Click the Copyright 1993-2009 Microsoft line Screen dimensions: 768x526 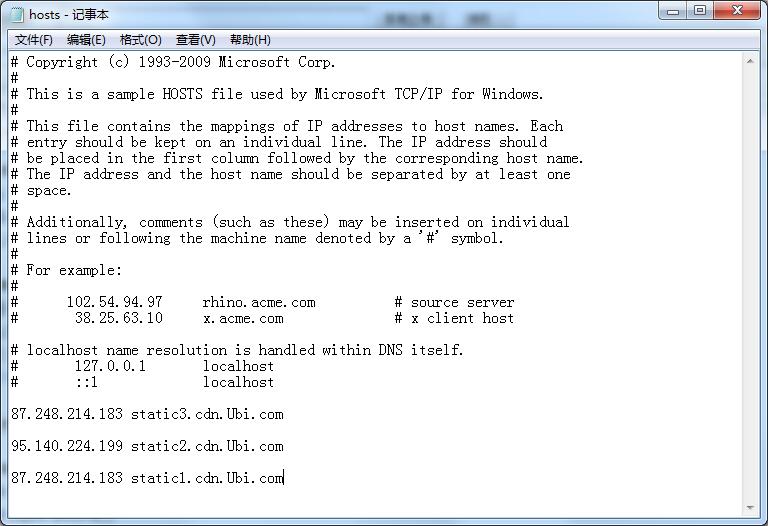173,62
